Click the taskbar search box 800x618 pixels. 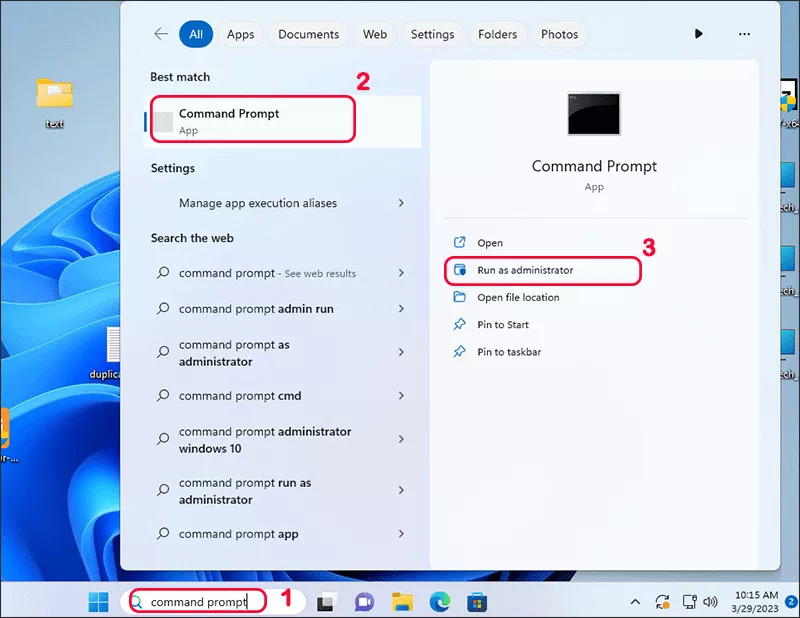point(198,602)
